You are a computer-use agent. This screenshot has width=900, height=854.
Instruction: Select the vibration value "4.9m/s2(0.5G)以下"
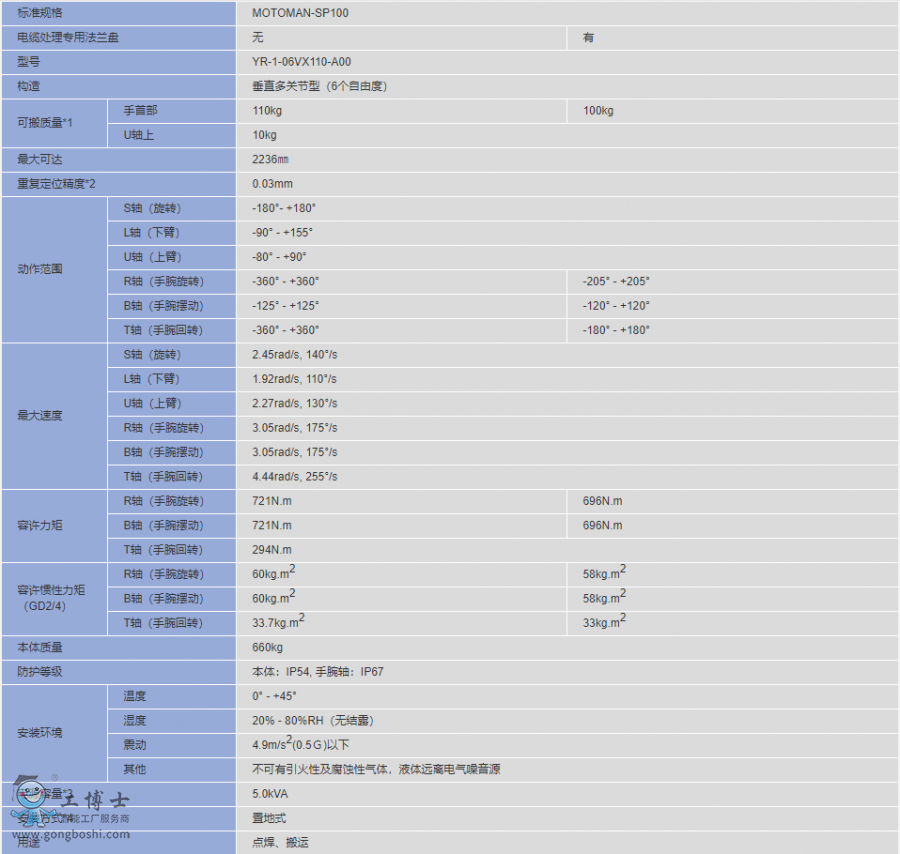301,744
